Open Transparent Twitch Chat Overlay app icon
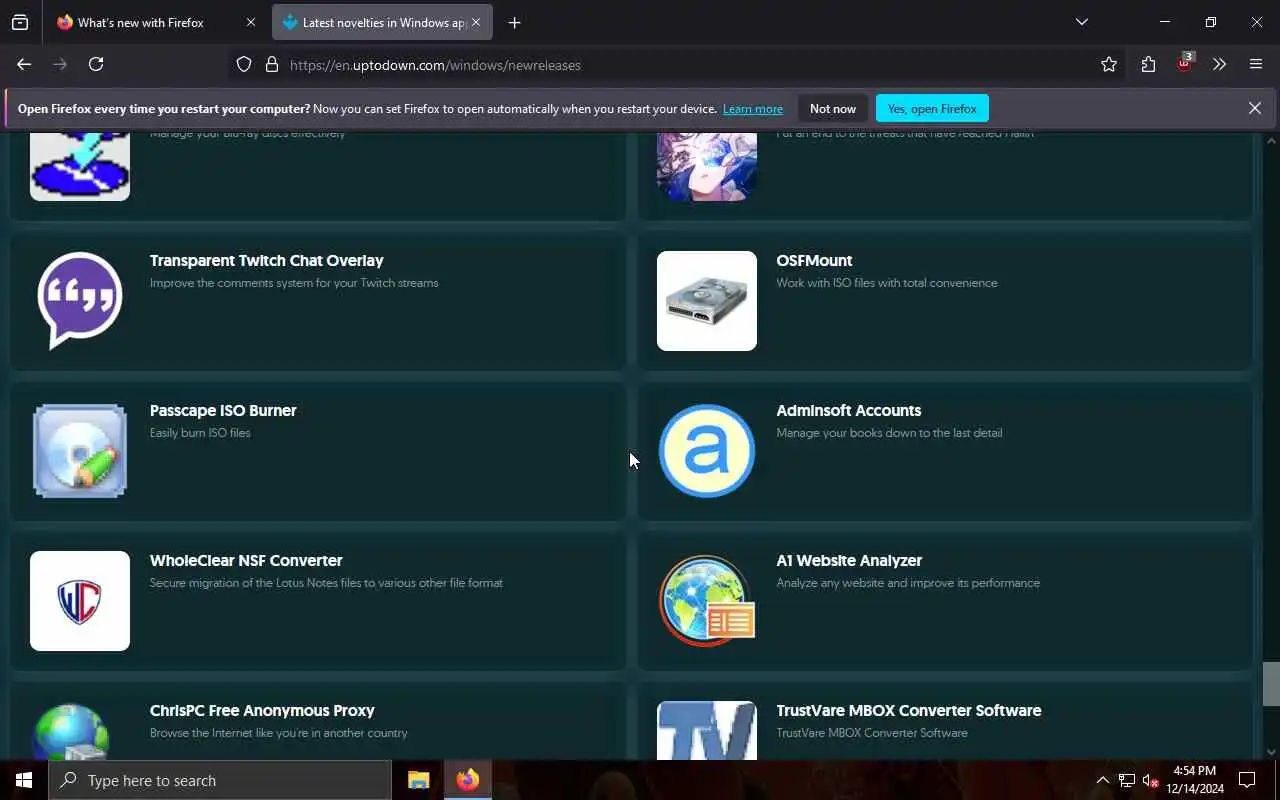Image resolution: width=1280 pixels, height=800 pixels. pyautogui.click(x=80, y=301)
